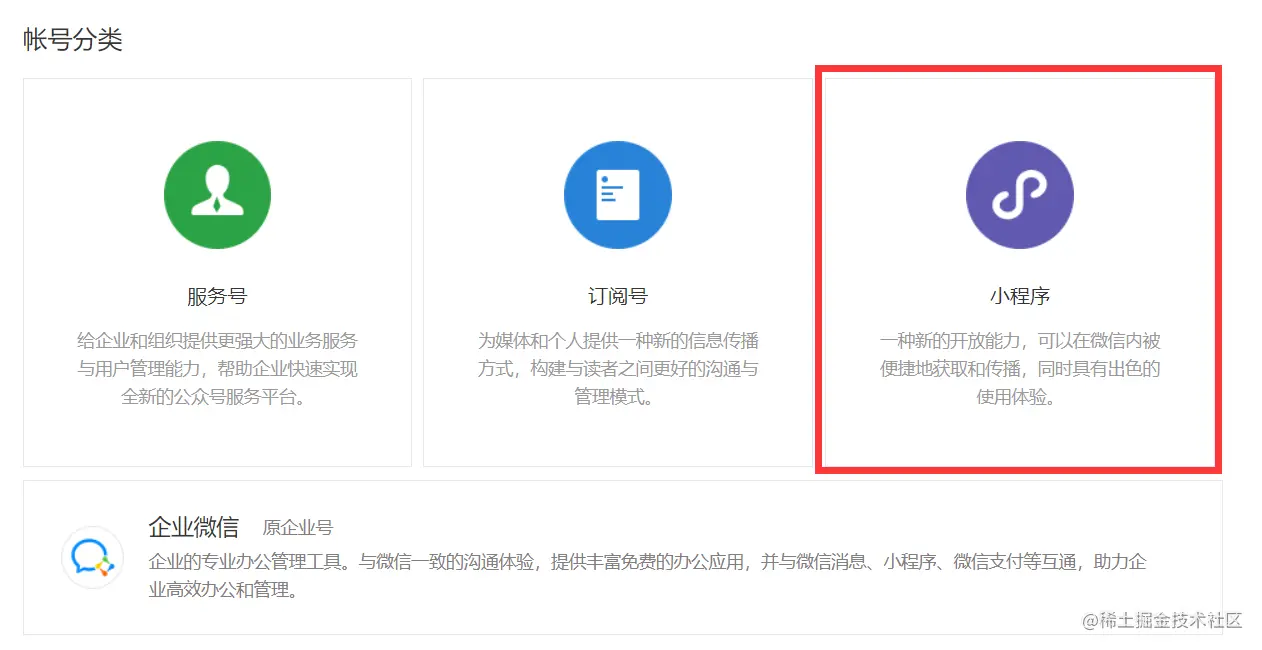Click the green 服务号 person icon

[x=217, y=194]
